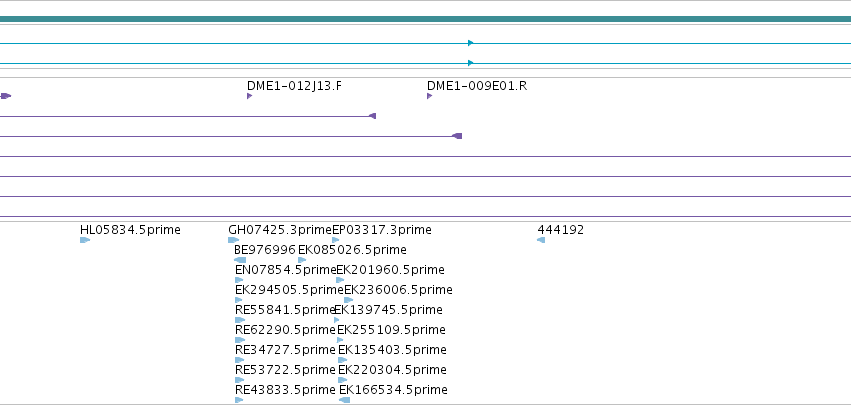Viewport: 851px width, 405px height.
Task: Click the purple feature's small left-pointing end cap
Action: pyautogui.click(x=372, y=116)
